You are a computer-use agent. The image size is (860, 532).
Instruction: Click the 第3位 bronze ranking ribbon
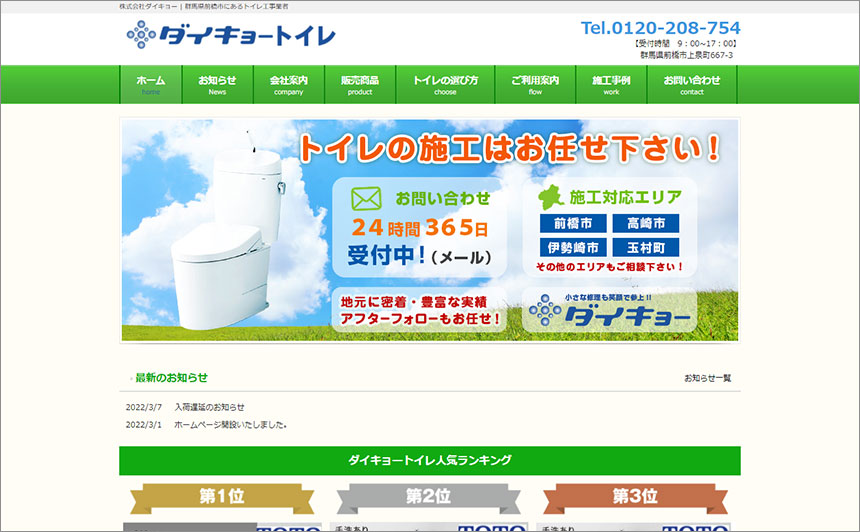(x=635, y=497)
